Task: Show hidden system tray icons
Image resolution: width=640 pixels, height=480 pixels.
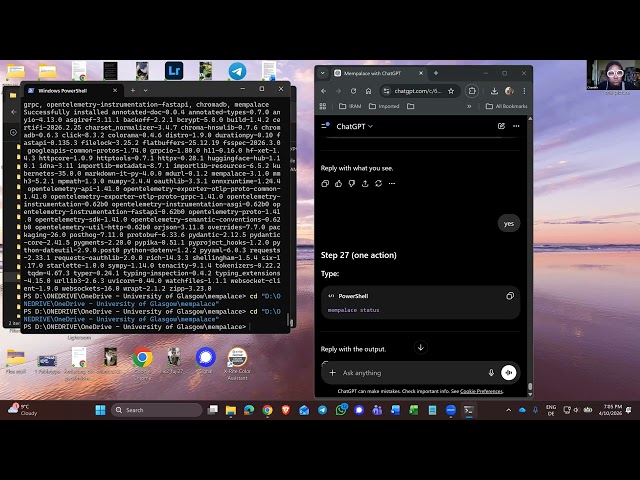Action: click(509, 410)
